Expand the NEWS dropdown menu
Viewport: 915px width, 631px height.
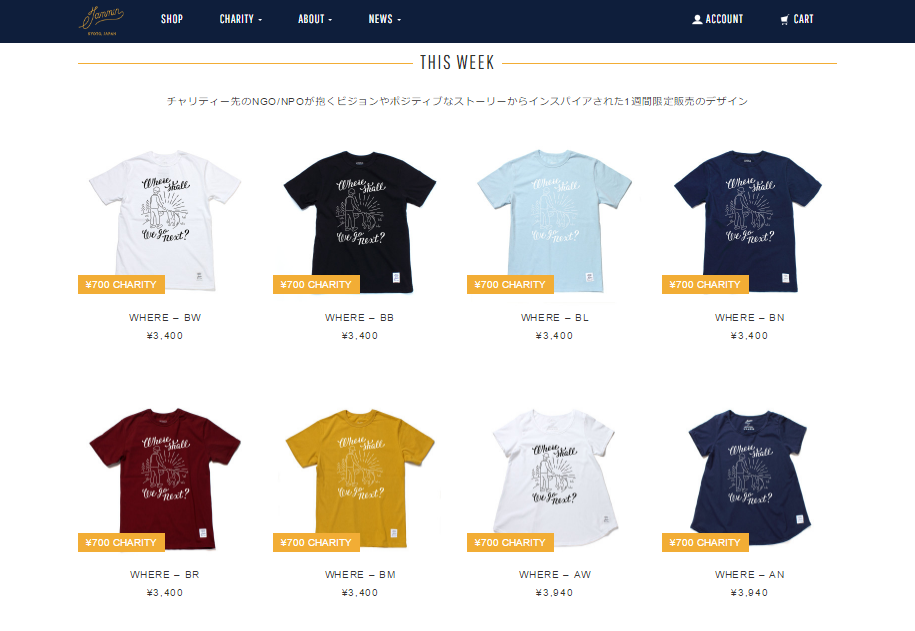(385, 19)
